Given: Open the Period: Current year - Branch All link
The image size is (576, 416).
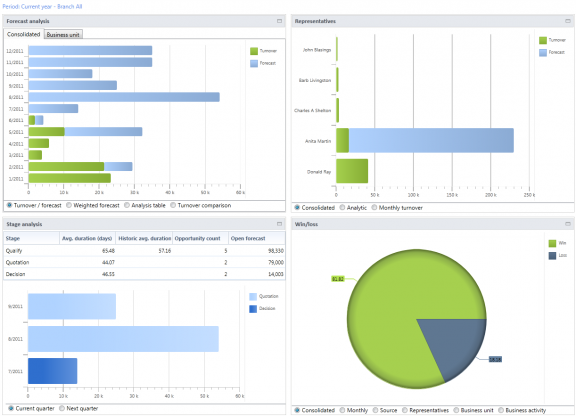Looking at the screenshot, I should [42, 7].
